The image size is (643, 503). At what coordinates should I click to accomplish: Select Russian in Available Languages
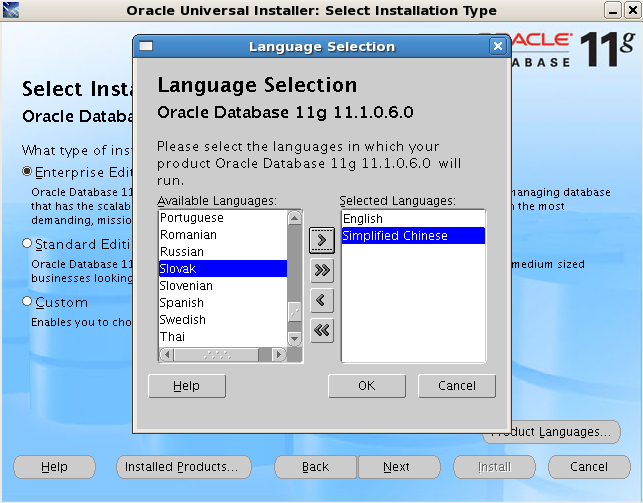[x=223, y=251]
